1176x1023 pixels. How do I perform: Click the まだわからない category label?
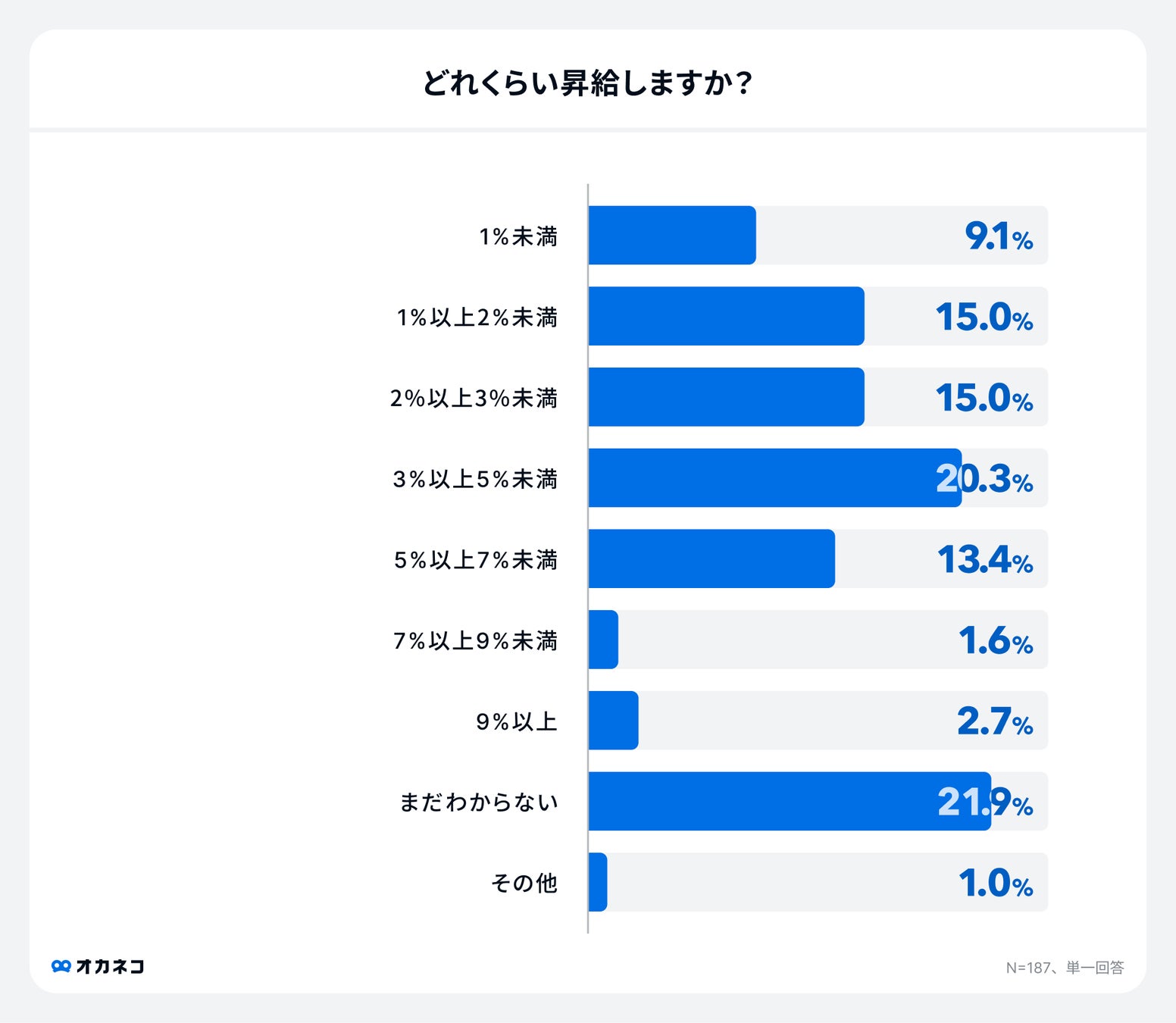(479, 802)
